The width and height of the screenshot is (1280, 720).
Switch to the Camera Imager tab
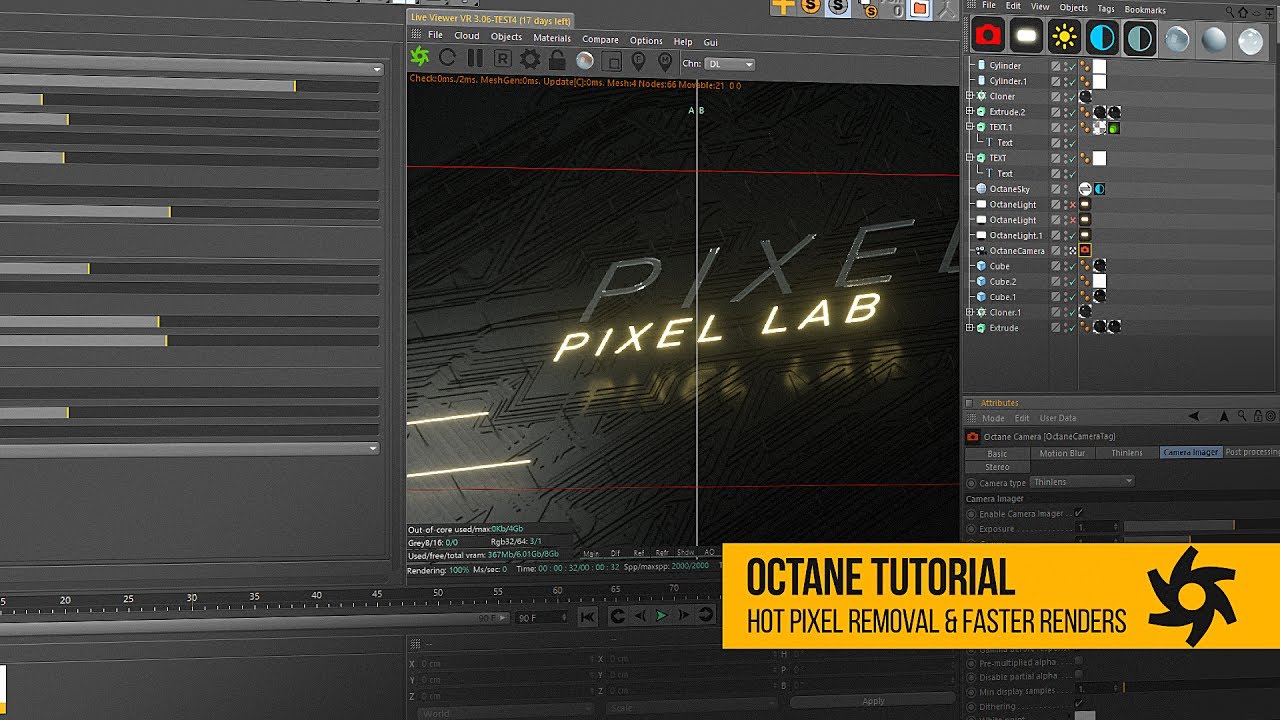tap(1191, 452)
